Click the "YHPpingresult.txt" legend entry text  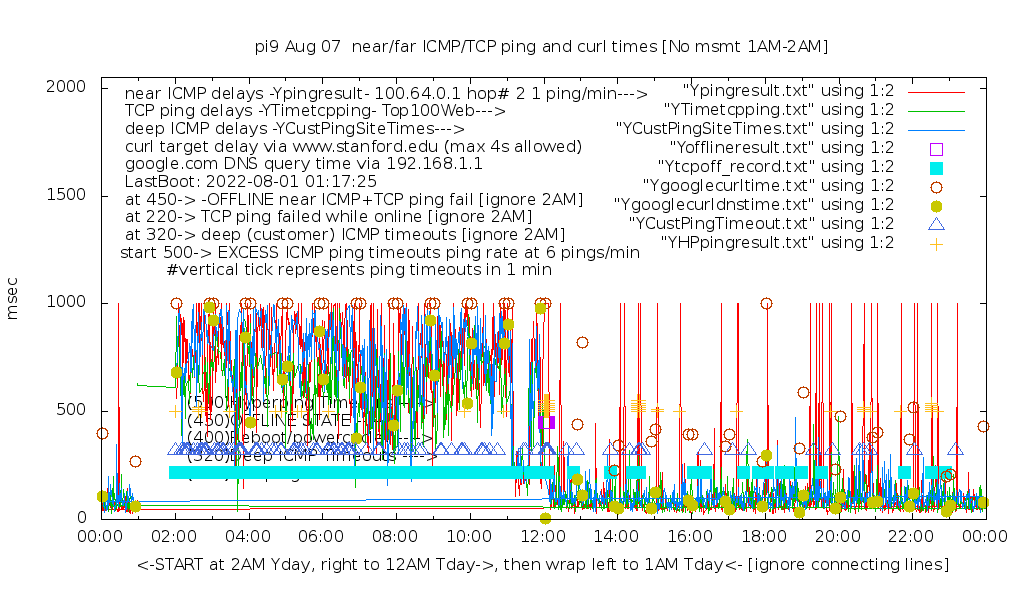(778, 243)
